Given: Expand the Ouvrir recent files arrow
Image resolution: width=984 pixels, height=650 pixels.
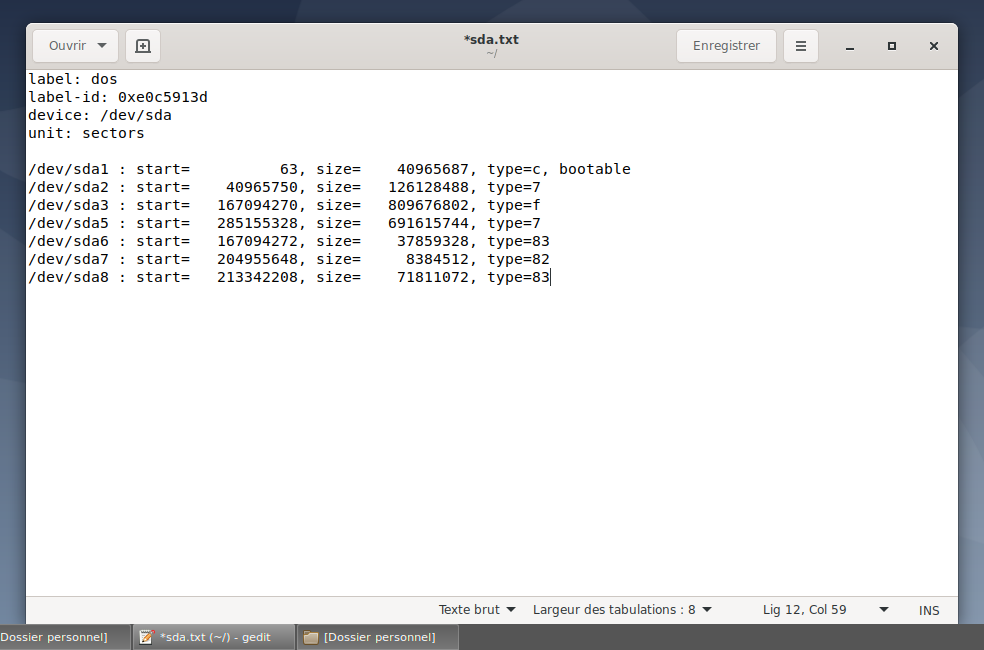Looking at the screenshot, I should click(102, 46).
